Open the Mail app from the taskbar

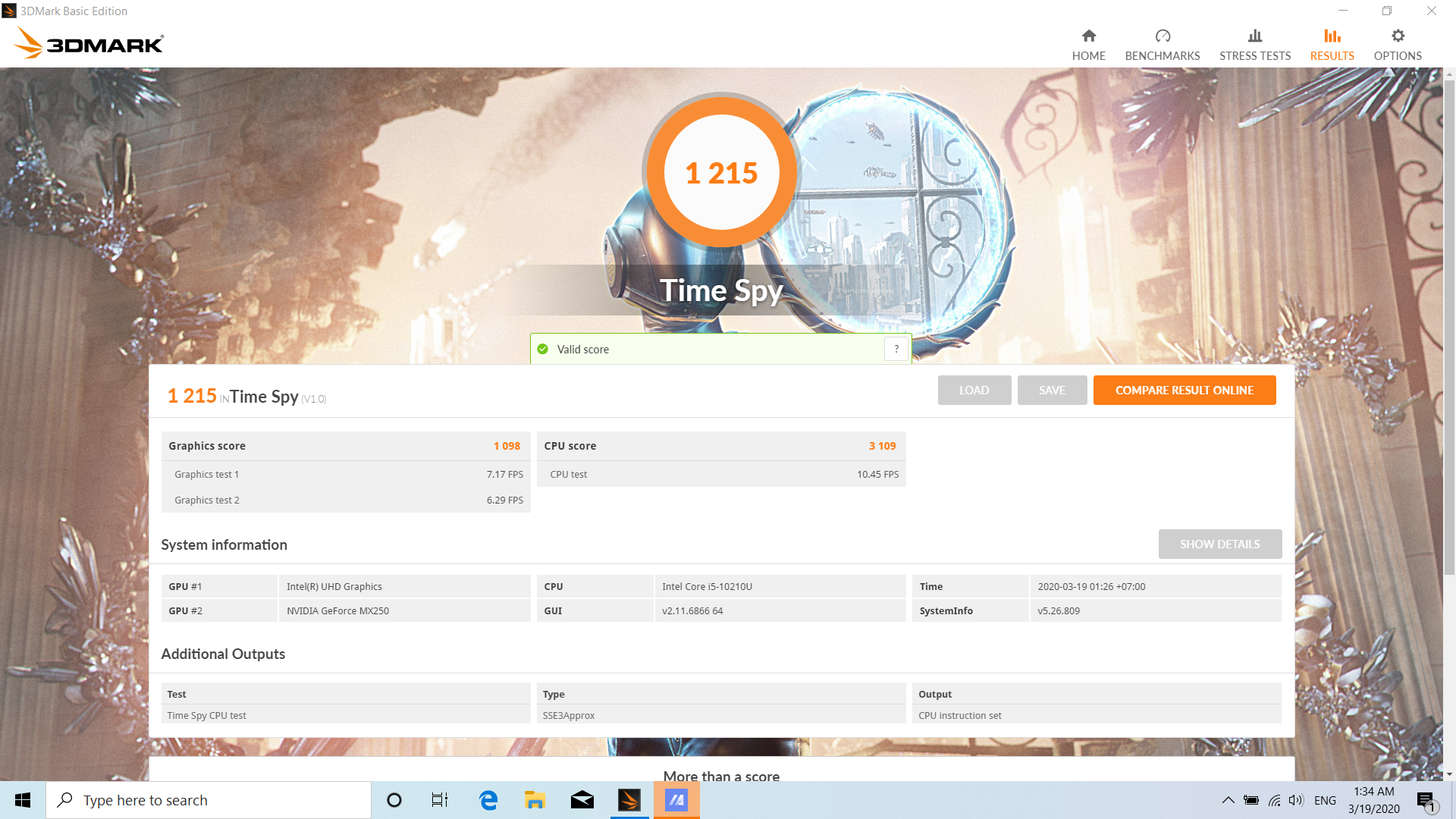point(582,800)
